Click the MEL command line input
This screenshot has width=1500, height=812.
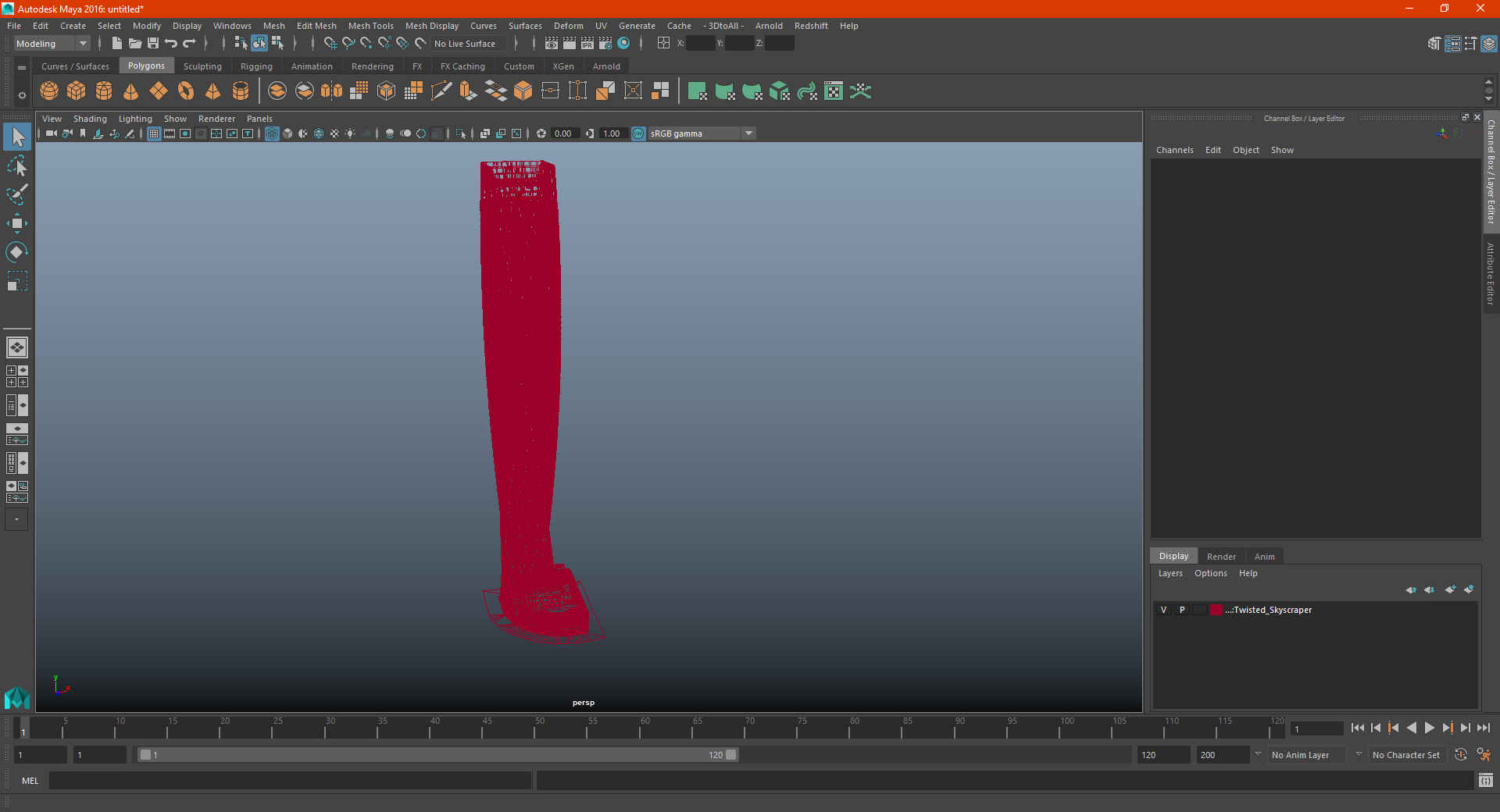click(291, 781)
